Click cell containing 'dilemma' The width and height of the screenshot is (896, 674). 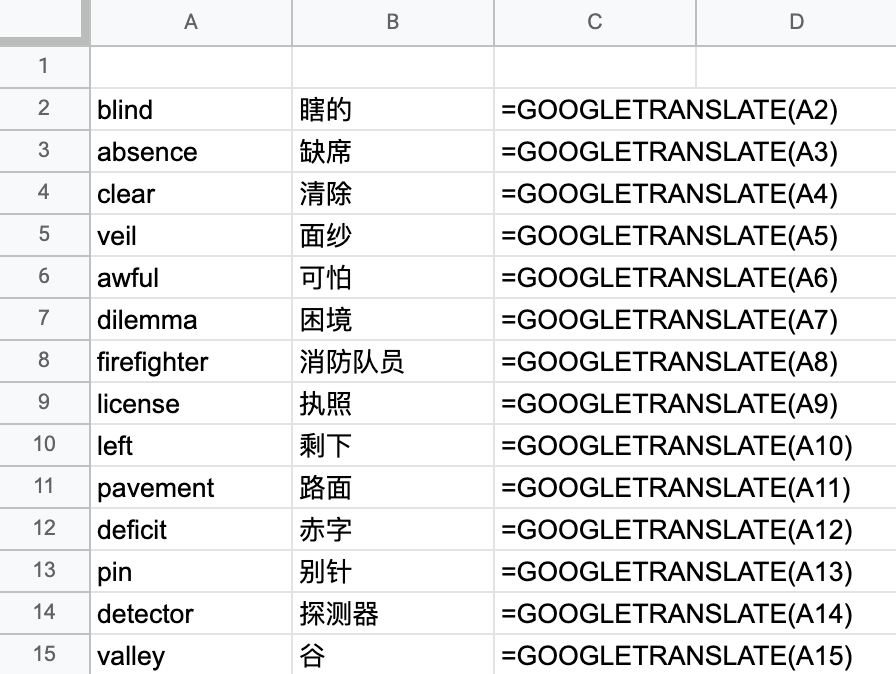coord(191,319)
